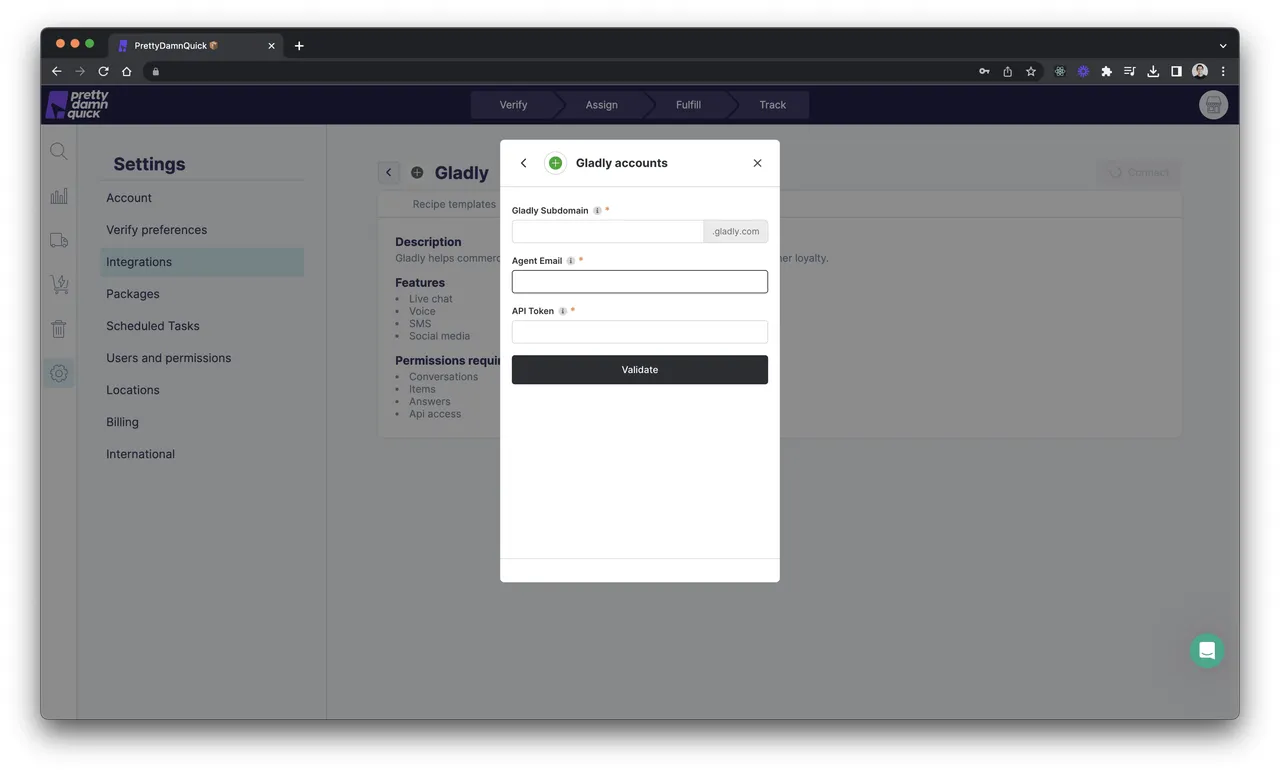Open the password key icon in address bar
Image resolution: width=1280 pixels, height=773 pixels.
(984, 71)
